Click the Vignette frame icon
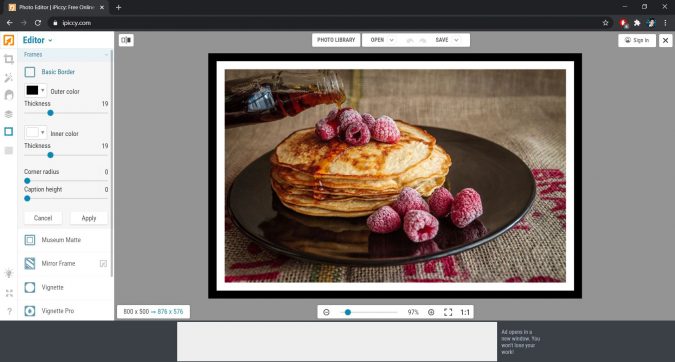The width and height of the screenshot is (675, 362). tap(30, 287)
